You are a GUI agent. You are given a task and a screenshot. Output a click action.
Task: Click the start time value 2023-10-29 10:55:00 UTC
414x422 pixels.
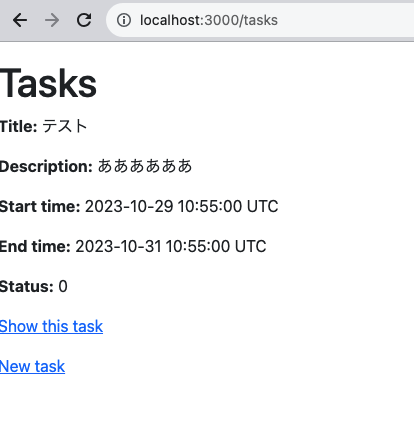coord(181,206)
